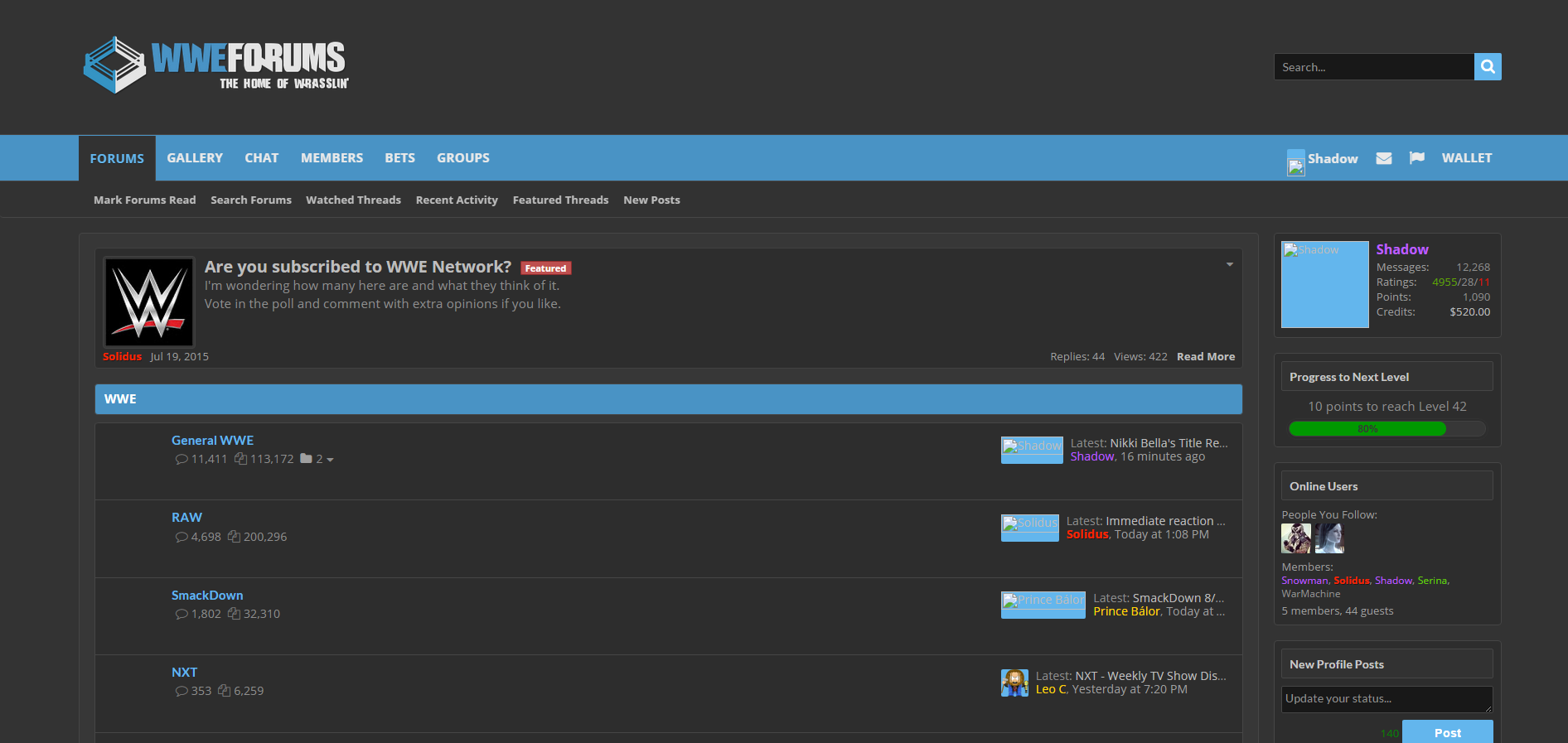Click Shadow's avatar in navigation bar
Screen dimensions: 1568x743
coord(1295,162)
